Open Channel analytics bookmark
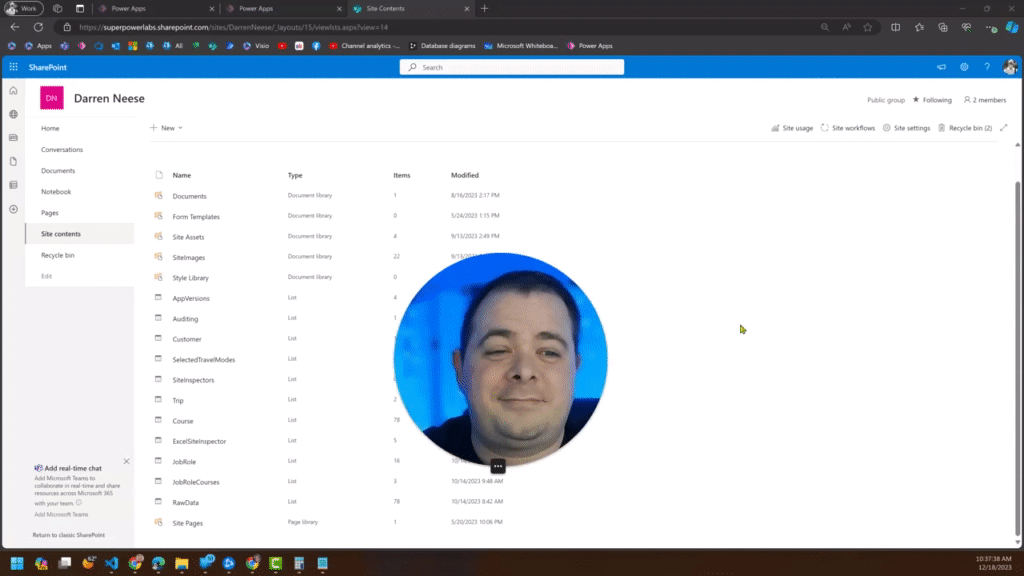Image resolution: width=1024 pixels, height=576 pixels. point(365,46)
